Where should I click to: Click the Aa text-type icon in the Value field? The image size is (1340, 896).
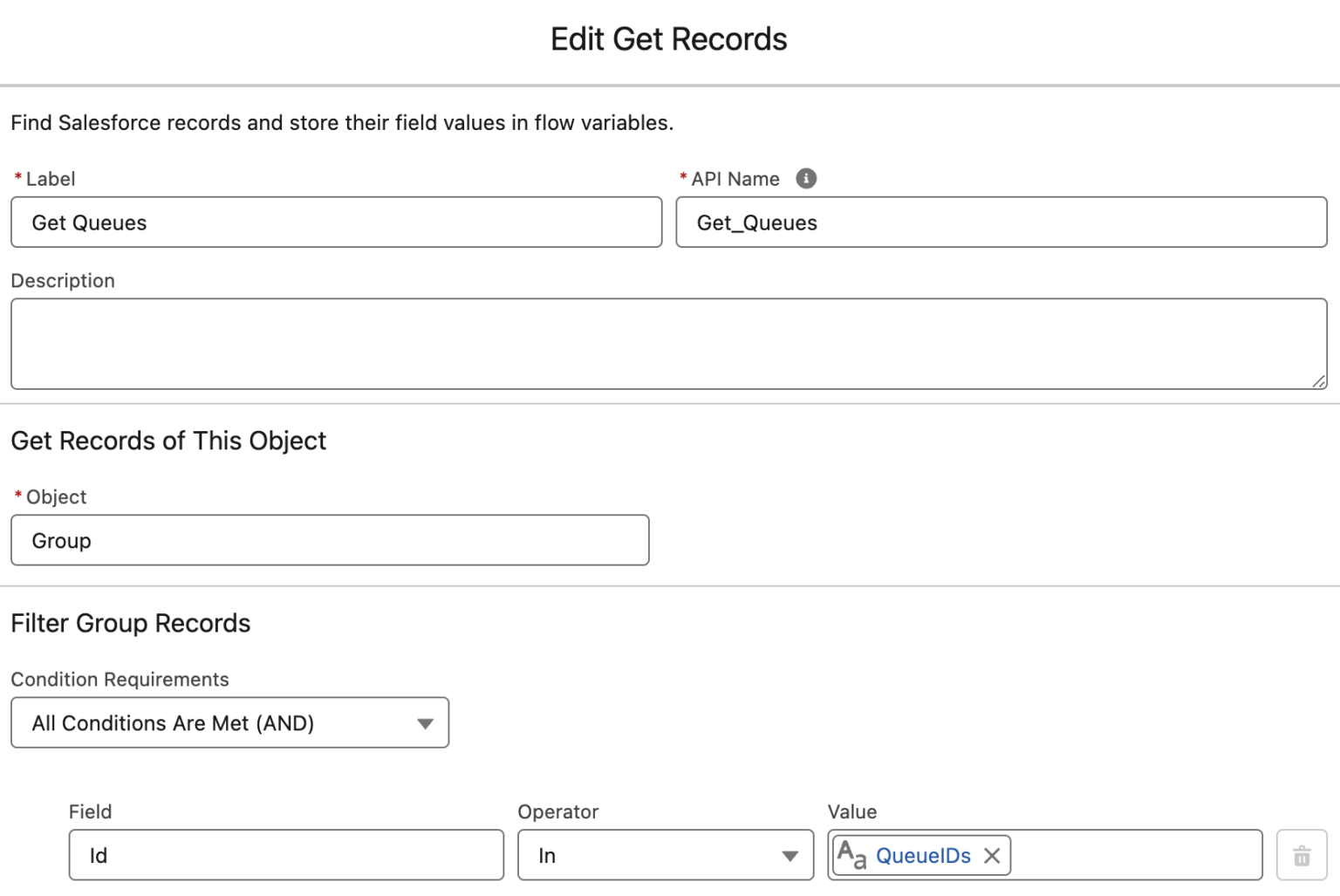pyautogui.click(x=851, y=855)
